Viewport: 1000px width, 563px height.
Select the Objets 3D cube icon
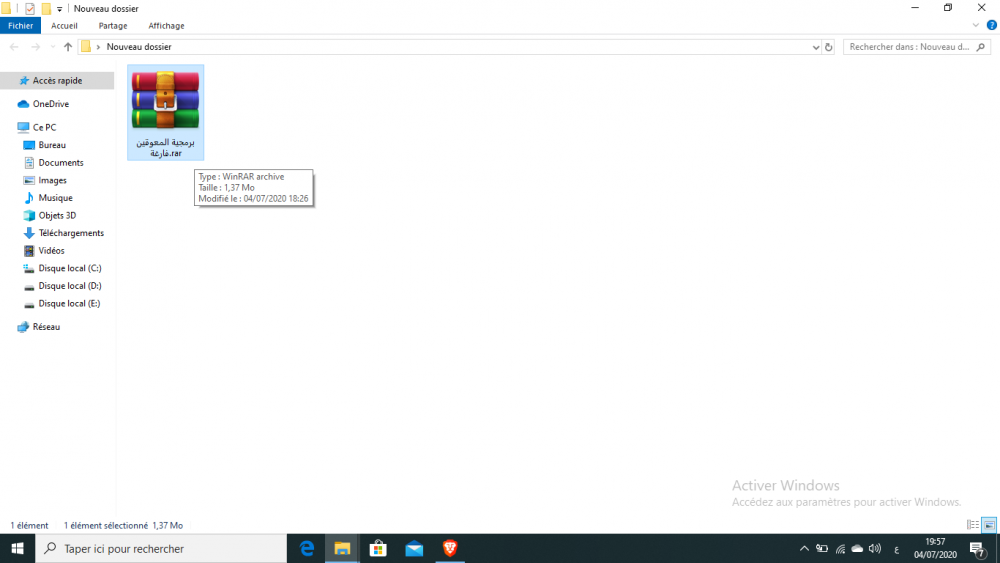[29, 216]
